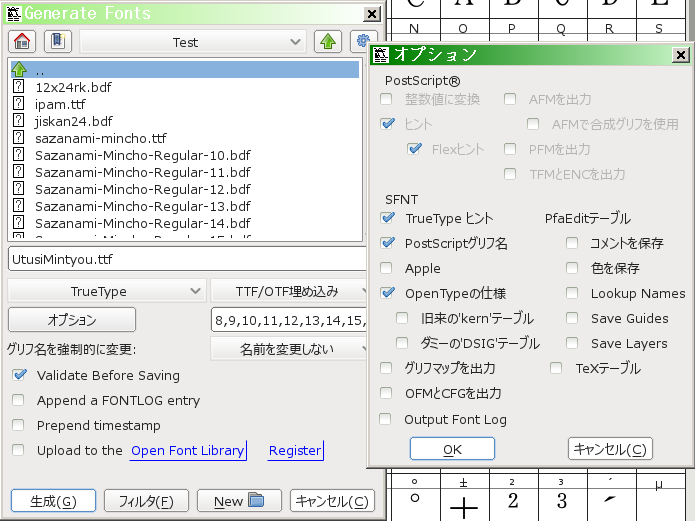Go to the home directory icon
Screen dimensions: 695x521
click(22, 42)
